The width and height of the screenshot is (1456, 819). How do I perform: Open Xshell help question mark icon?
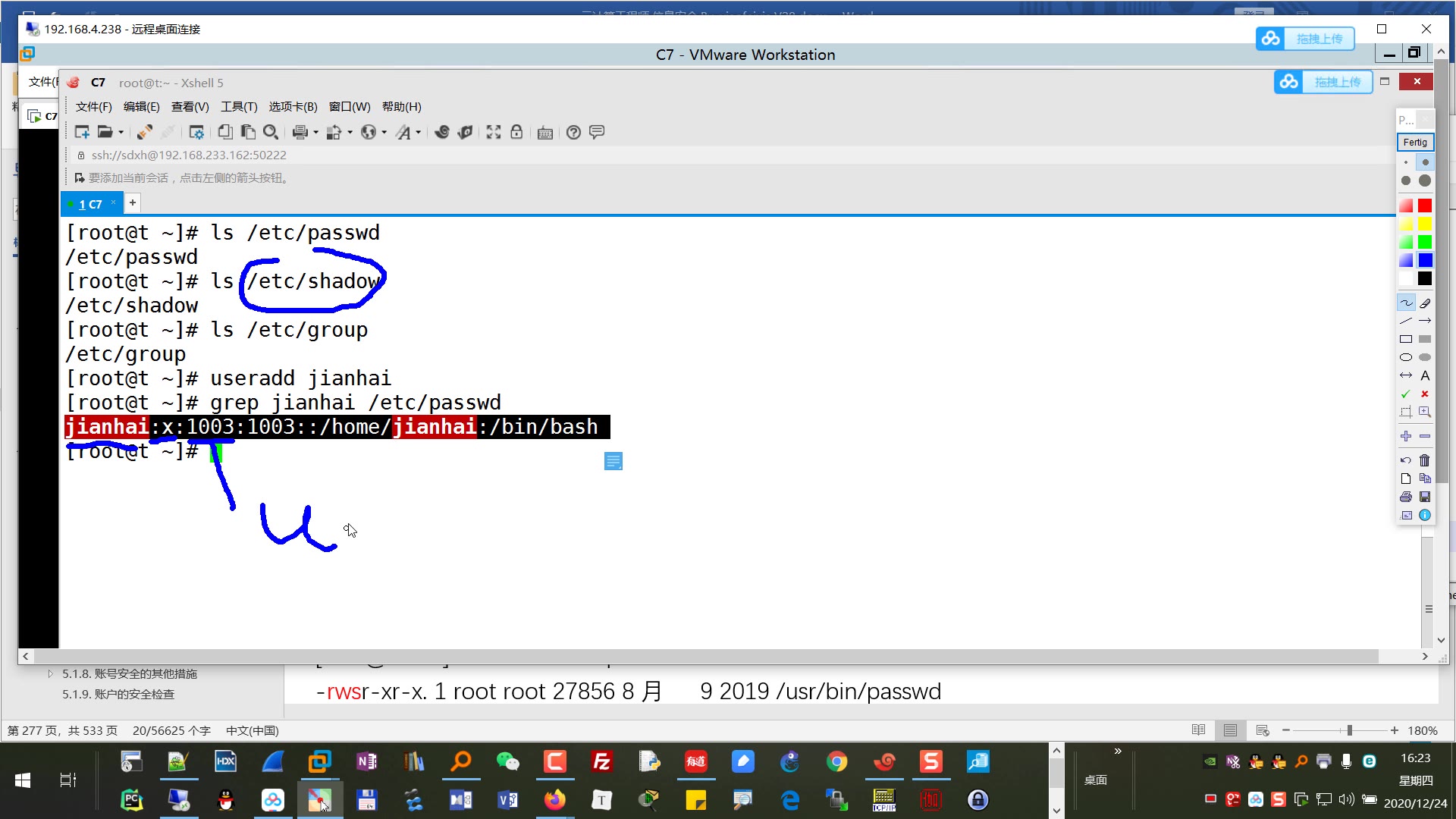click(573, 132)
